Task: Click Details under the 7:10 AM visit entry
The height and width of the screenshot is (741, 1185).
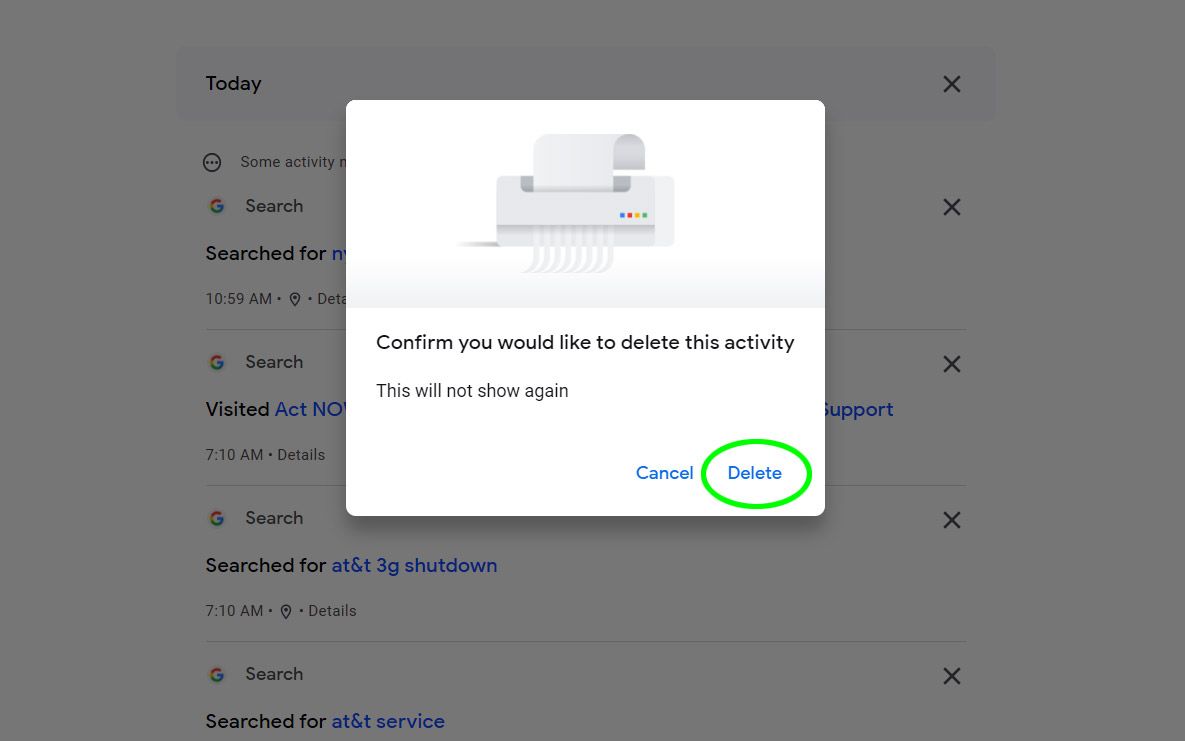Action: (x=299, y=454)
